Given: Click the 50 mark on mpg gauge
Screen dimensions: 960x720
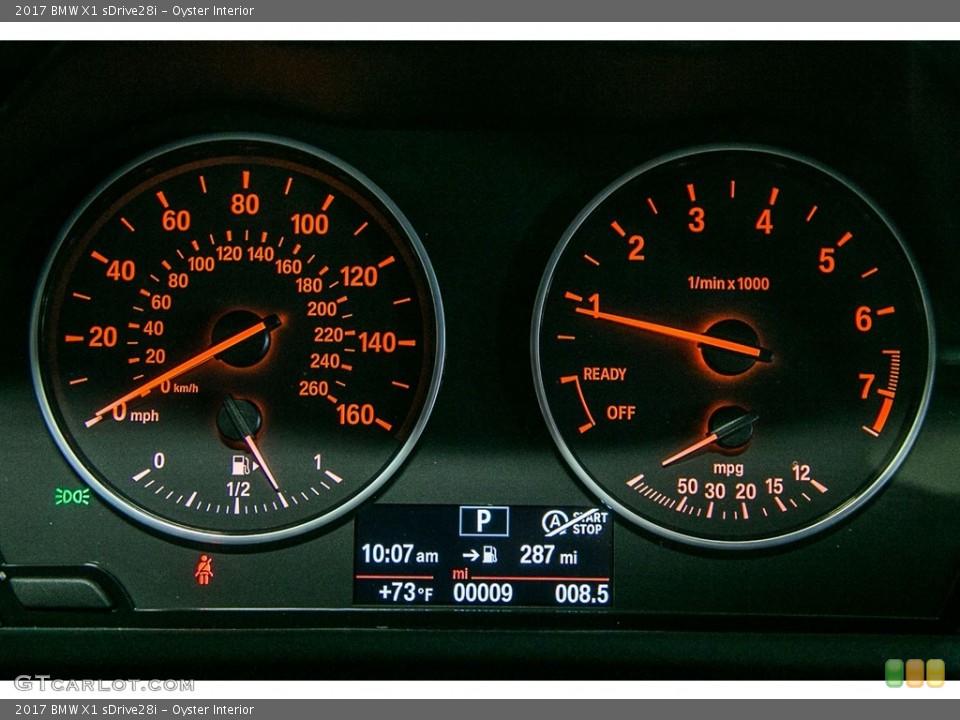Looking at the screenshot, I should pos(688,487).
